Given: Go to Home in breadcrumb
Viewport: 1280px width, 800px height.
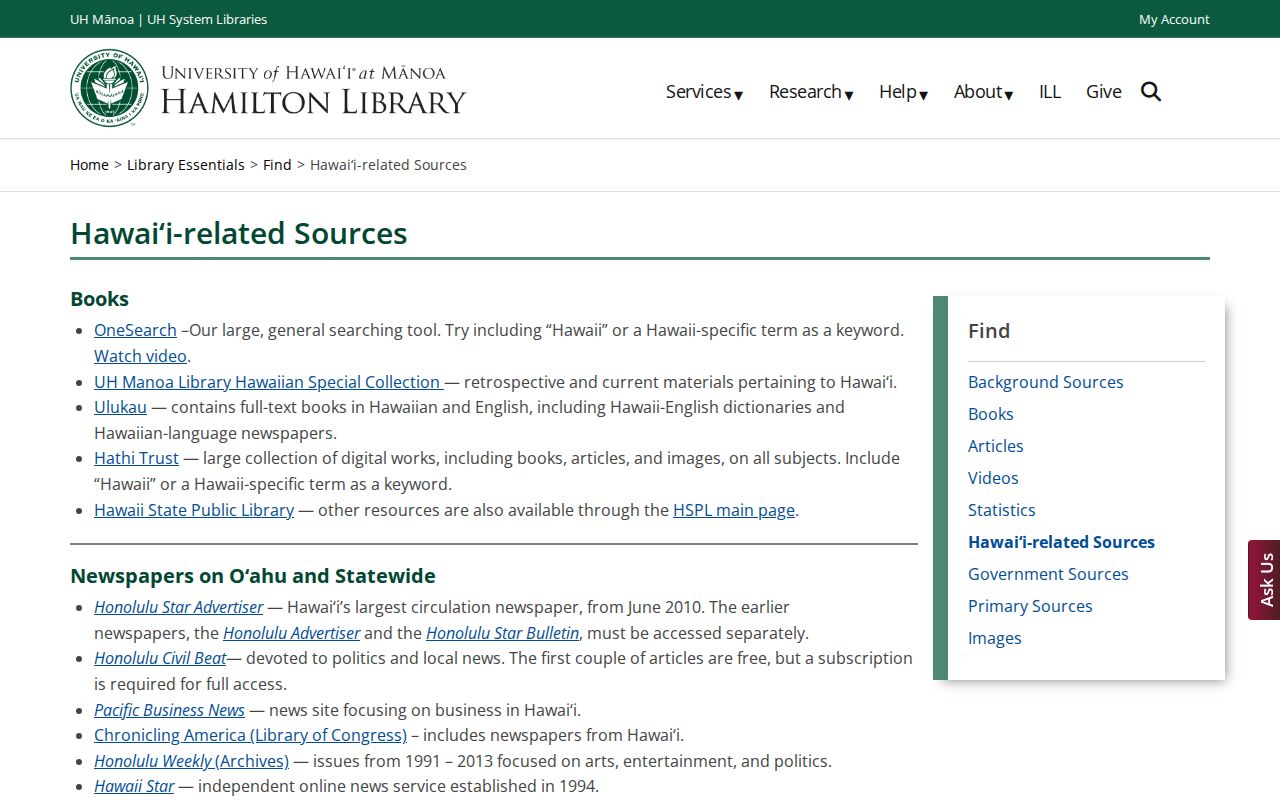Looking at the screenshot, I should [x=89, y=165].
